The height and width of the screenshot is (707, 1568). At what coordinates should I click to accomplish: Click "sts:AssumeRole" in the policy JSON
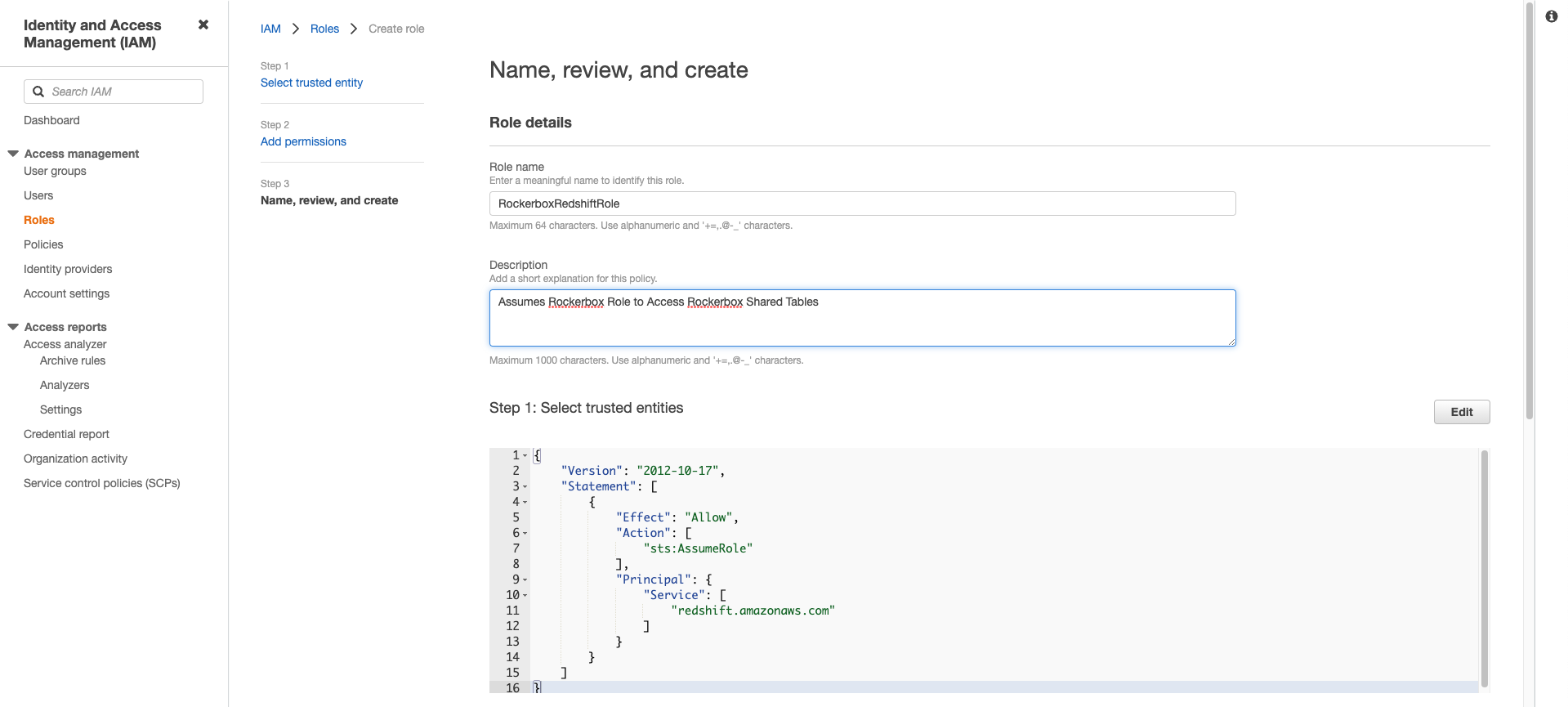(x=698, y=548)
